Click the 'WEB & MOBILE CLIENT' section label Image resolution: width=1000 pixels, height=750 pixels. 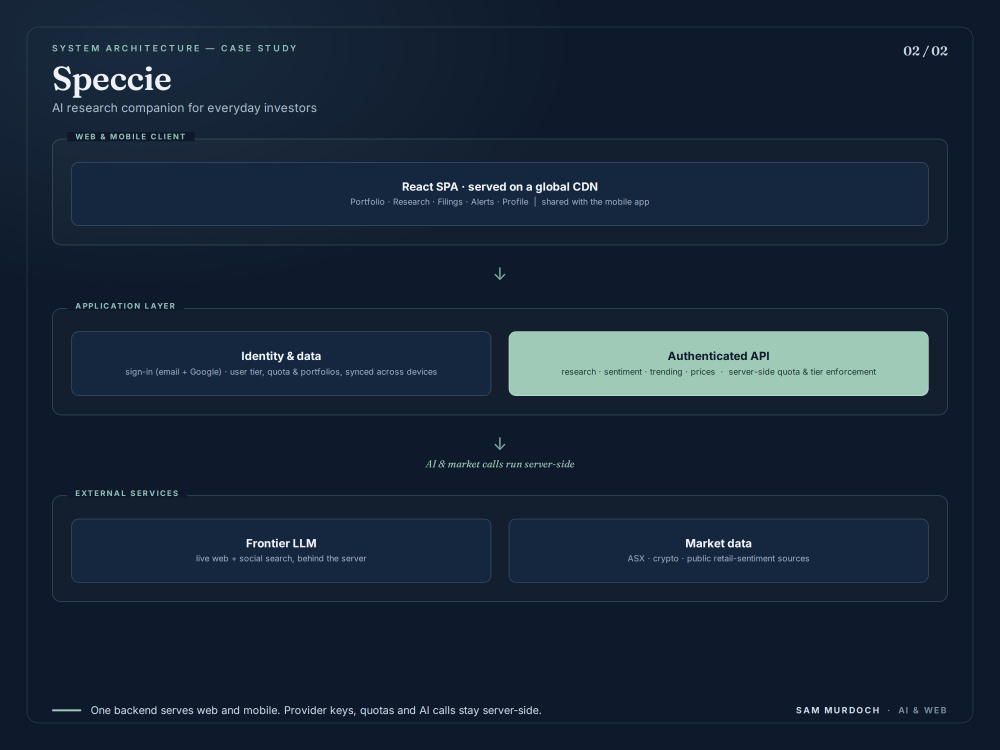coord(131,136)
